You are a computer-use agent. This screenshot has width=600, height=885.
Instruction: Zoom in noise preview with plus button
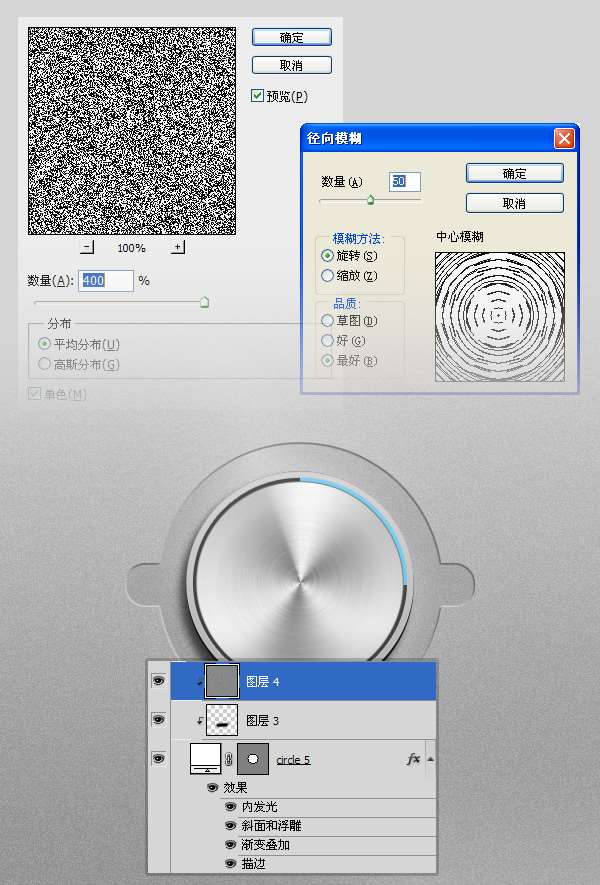pos(178,247)
